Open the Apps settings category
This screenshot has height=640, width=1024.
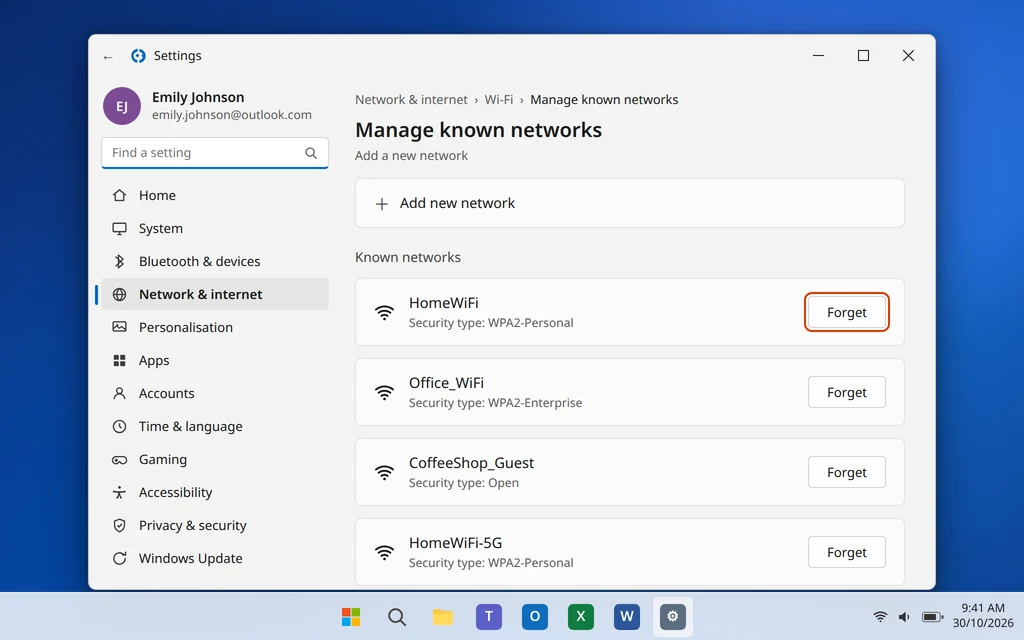click(215, 360)
